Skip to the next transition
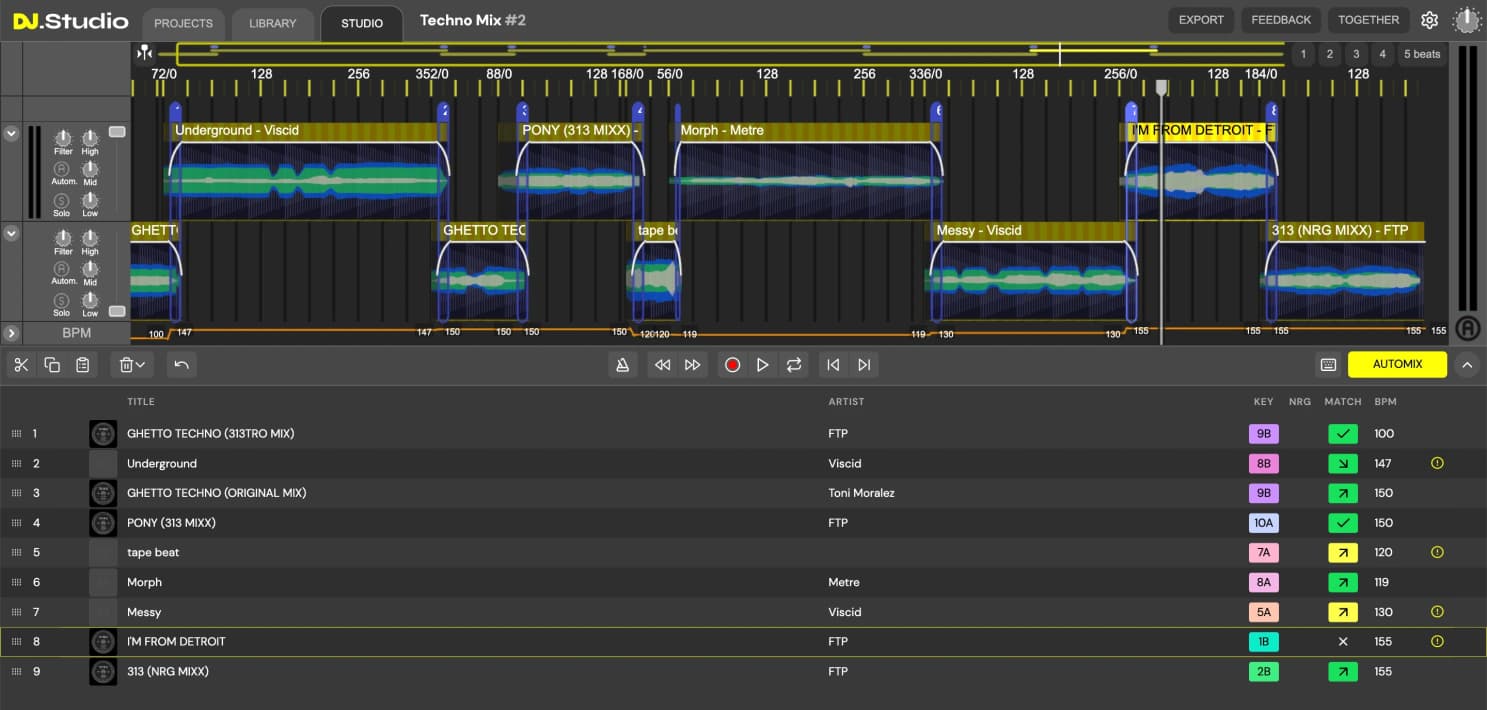Viewport: 1487px width, 710px height. pos(864,365)
